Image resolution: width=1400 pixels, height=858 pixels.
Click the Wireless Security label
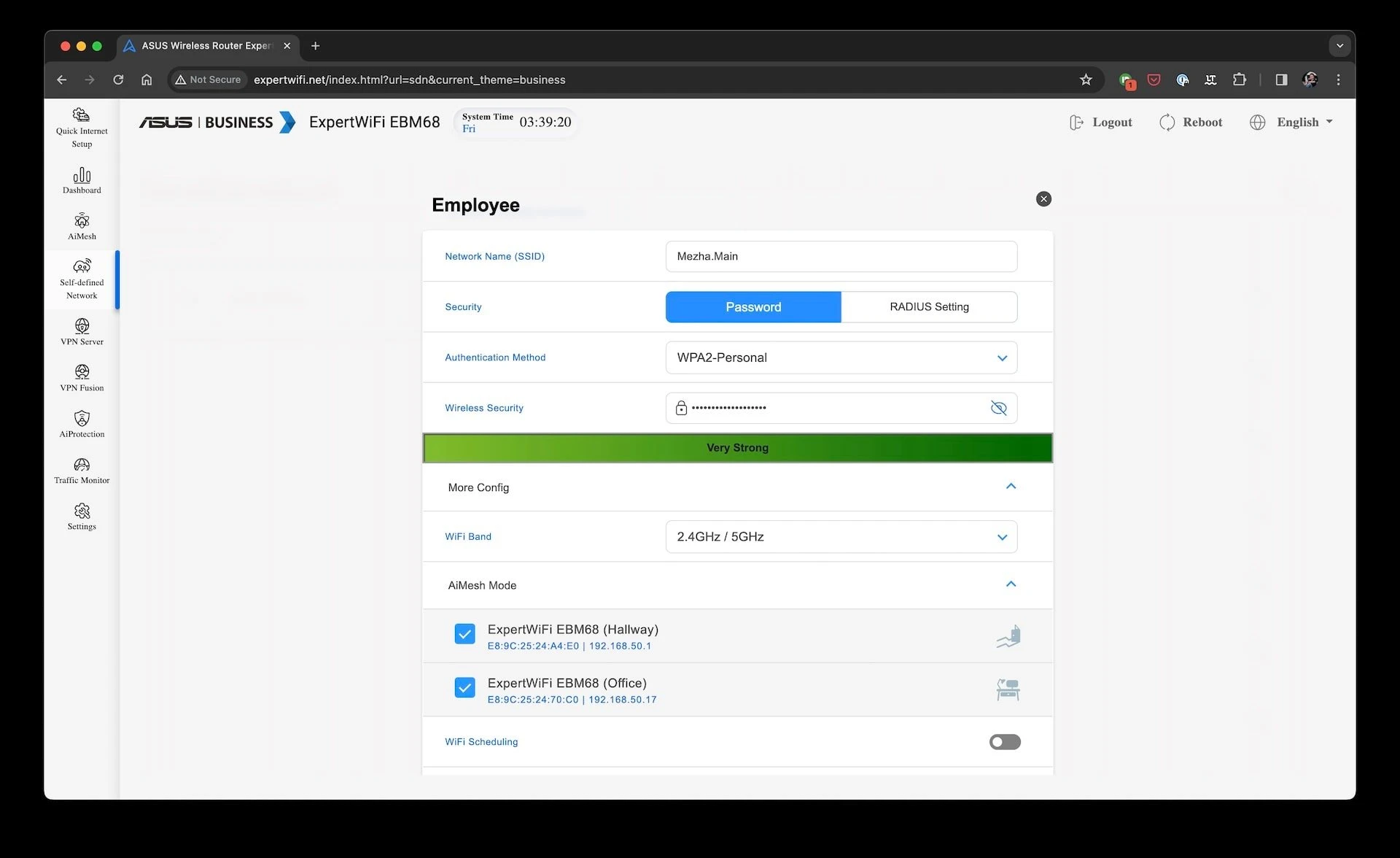[x=484, y=408]
